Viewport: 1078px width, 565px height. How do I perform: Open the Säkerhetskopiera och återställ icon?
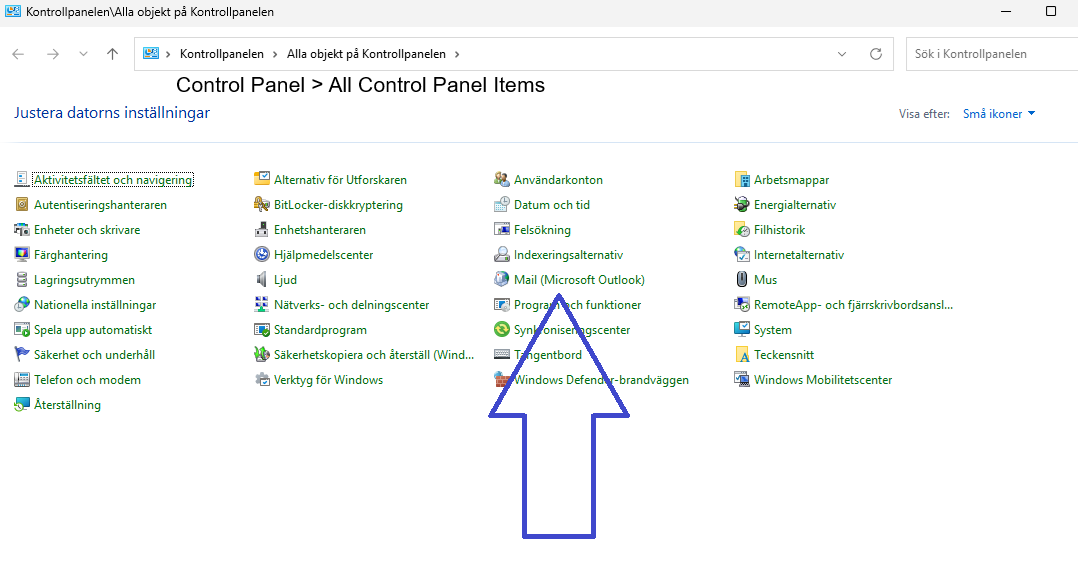(262, 355)
